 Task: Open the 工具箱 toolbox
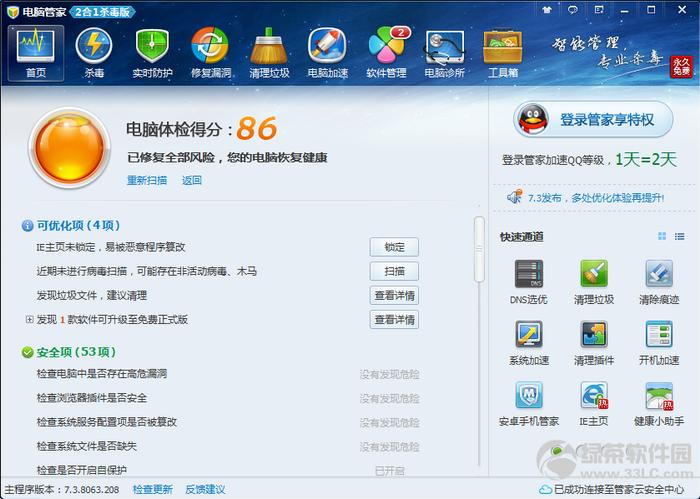pyautogui.click(x=503, y=53)
